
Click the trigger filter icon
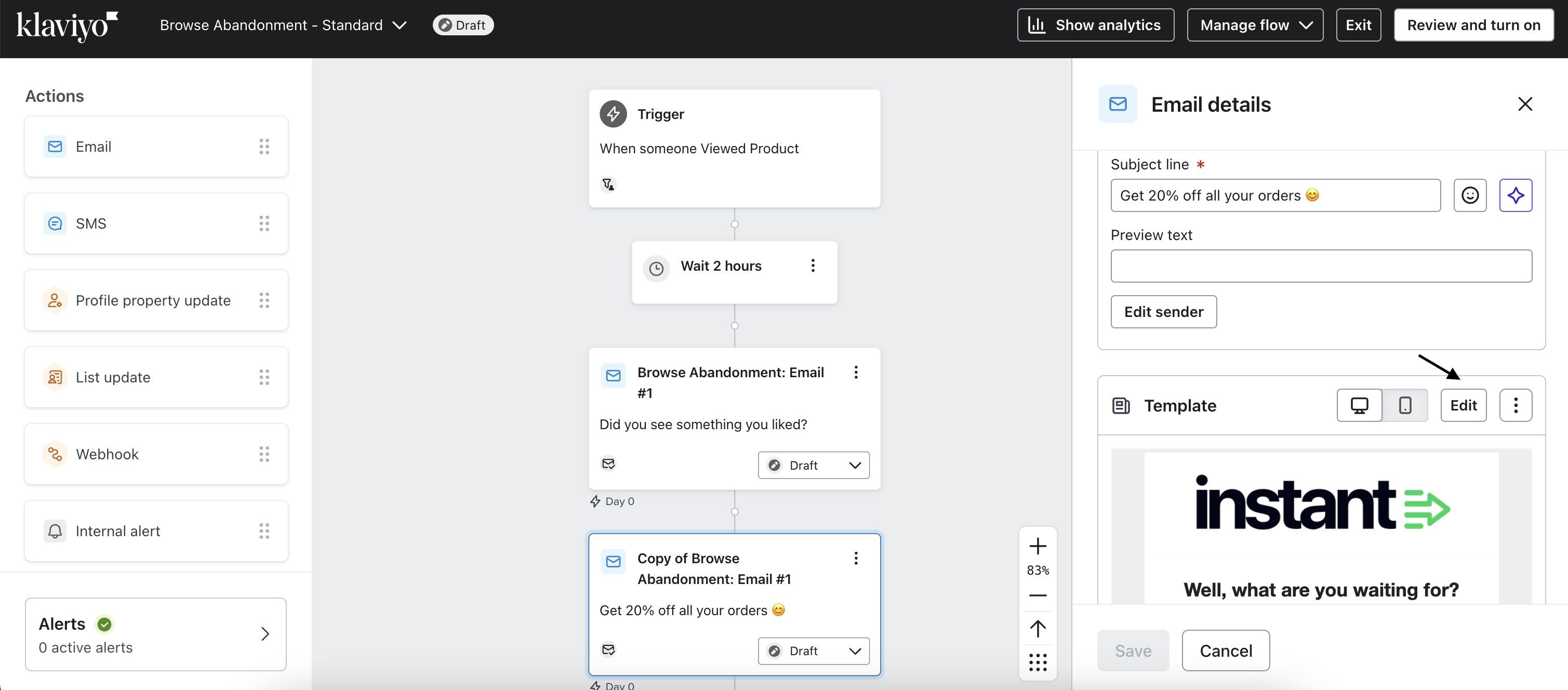[x=608, y=184]
